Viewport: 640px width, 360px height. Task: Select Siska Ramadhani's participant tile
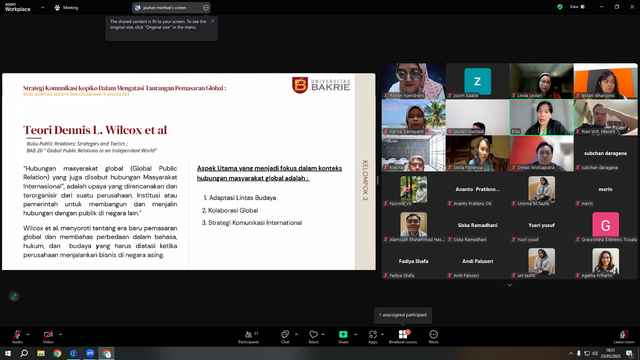(478, 225)
